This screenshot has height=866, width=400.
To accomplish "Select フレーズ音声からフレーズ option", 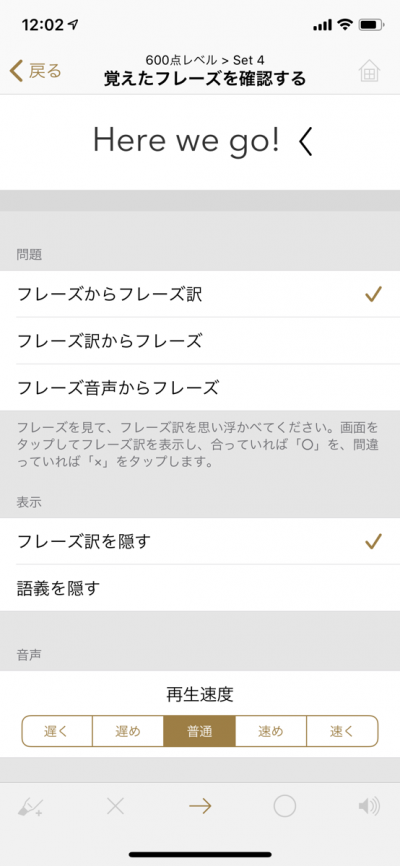I will pos(200,388).
